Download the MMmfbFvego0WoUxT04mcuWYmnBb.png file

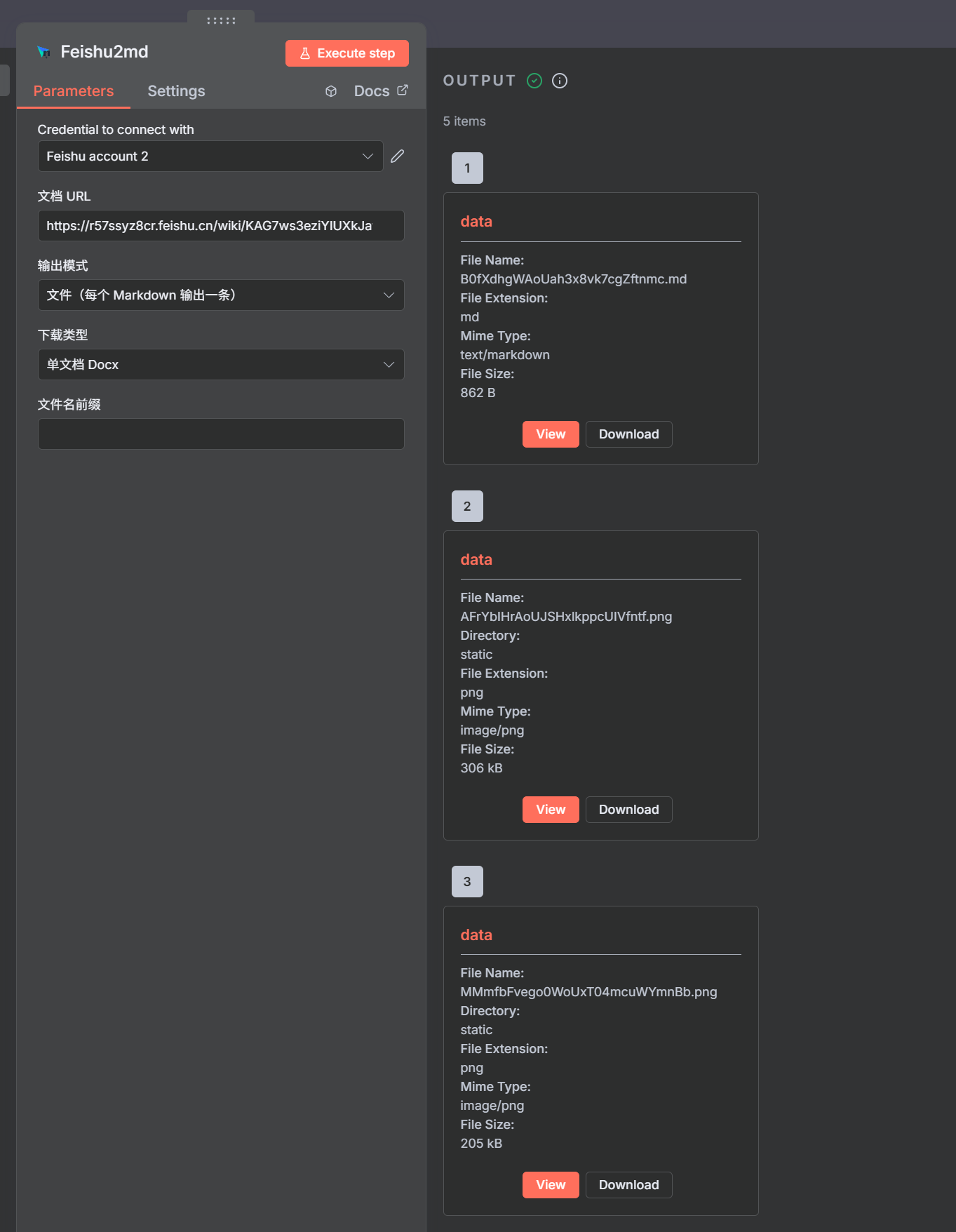[629, 1185]
